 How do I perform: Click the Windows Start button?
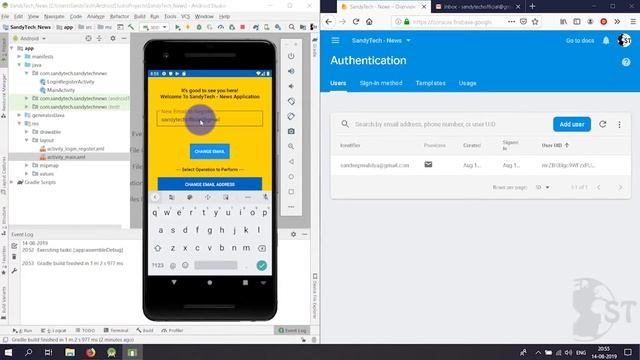click(x=8, y=352)
